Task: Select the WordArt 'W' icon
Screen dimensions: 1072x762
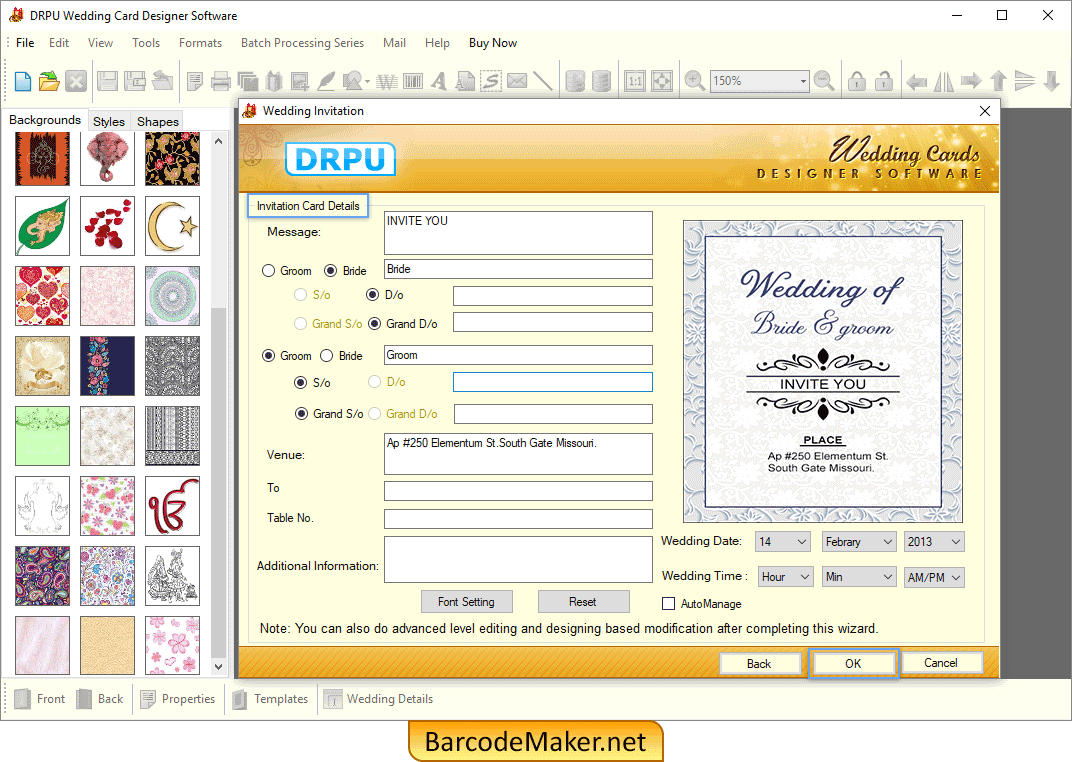Action: click(387, 81)
